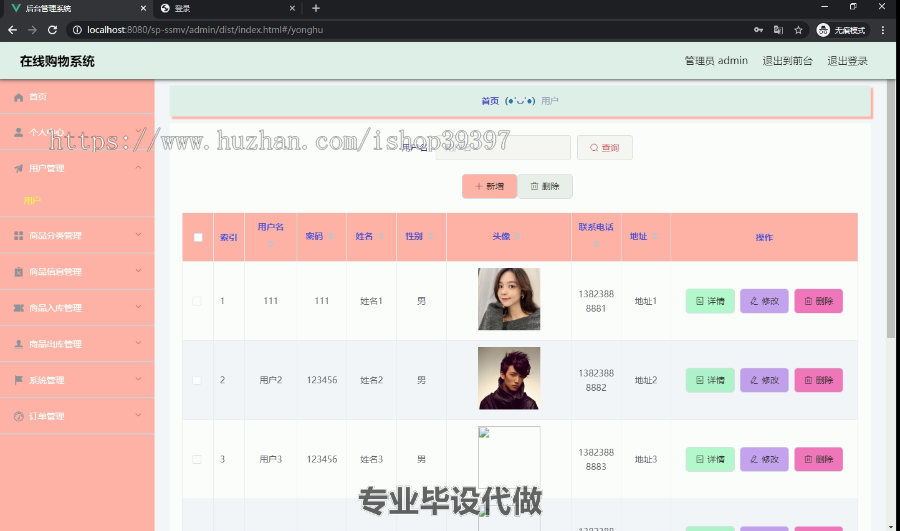Sort table by 用户名 column arrows
Viewport: 900px width, 531px height.
[x=270, y=243]
